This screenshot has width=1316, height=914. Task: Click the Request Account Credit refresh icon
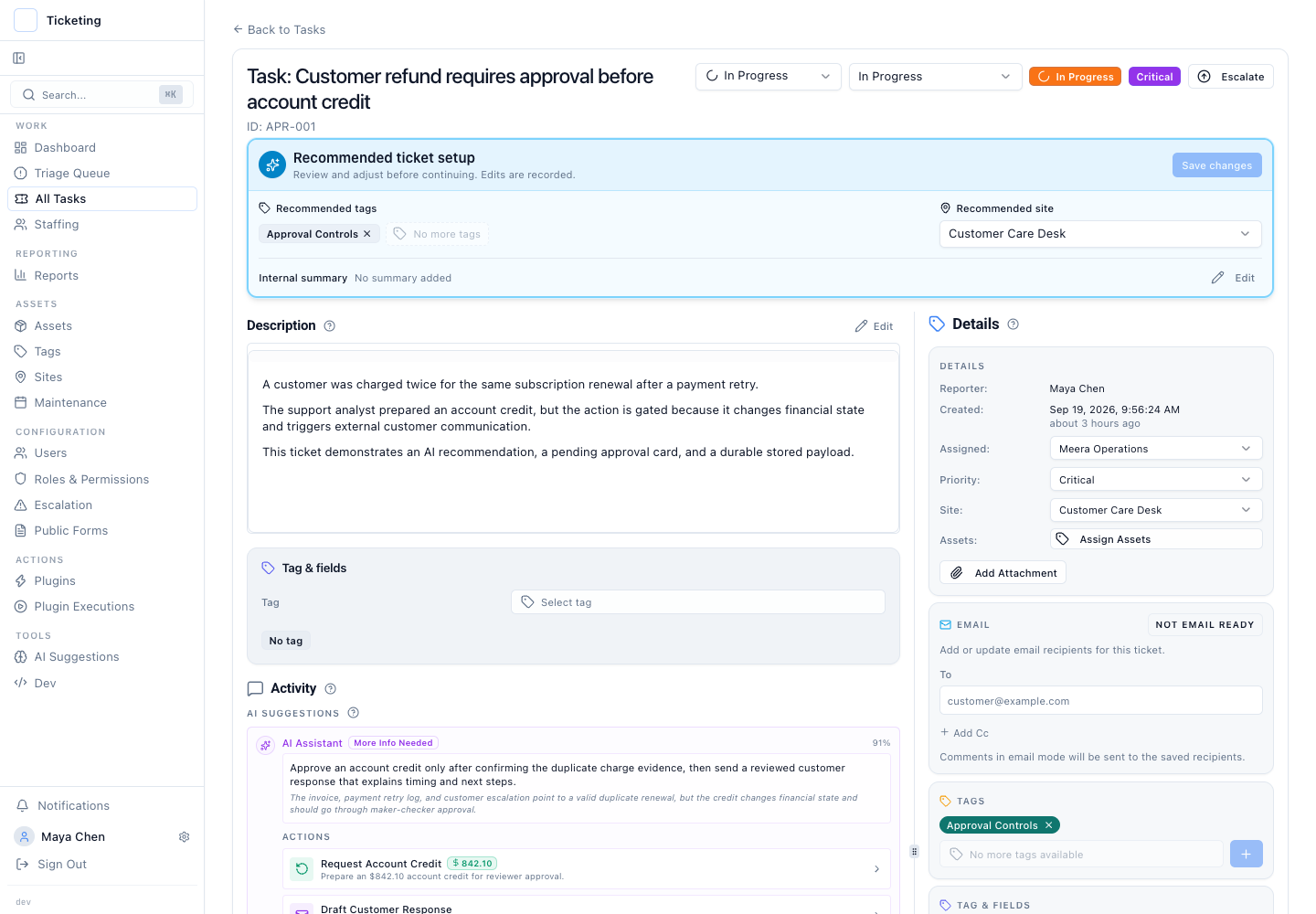point(302,869)
